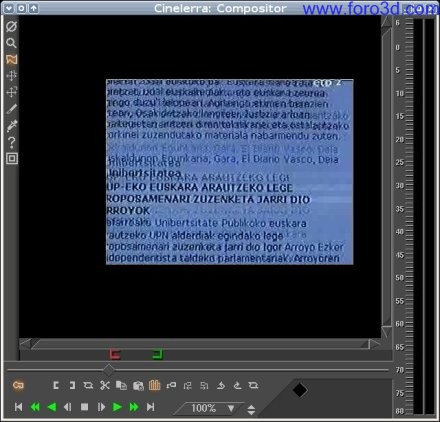440x422 pixels.
Task: Click the zoom level up/down stepper arrows
Action: pyautogui.click(x=251, y=409)
